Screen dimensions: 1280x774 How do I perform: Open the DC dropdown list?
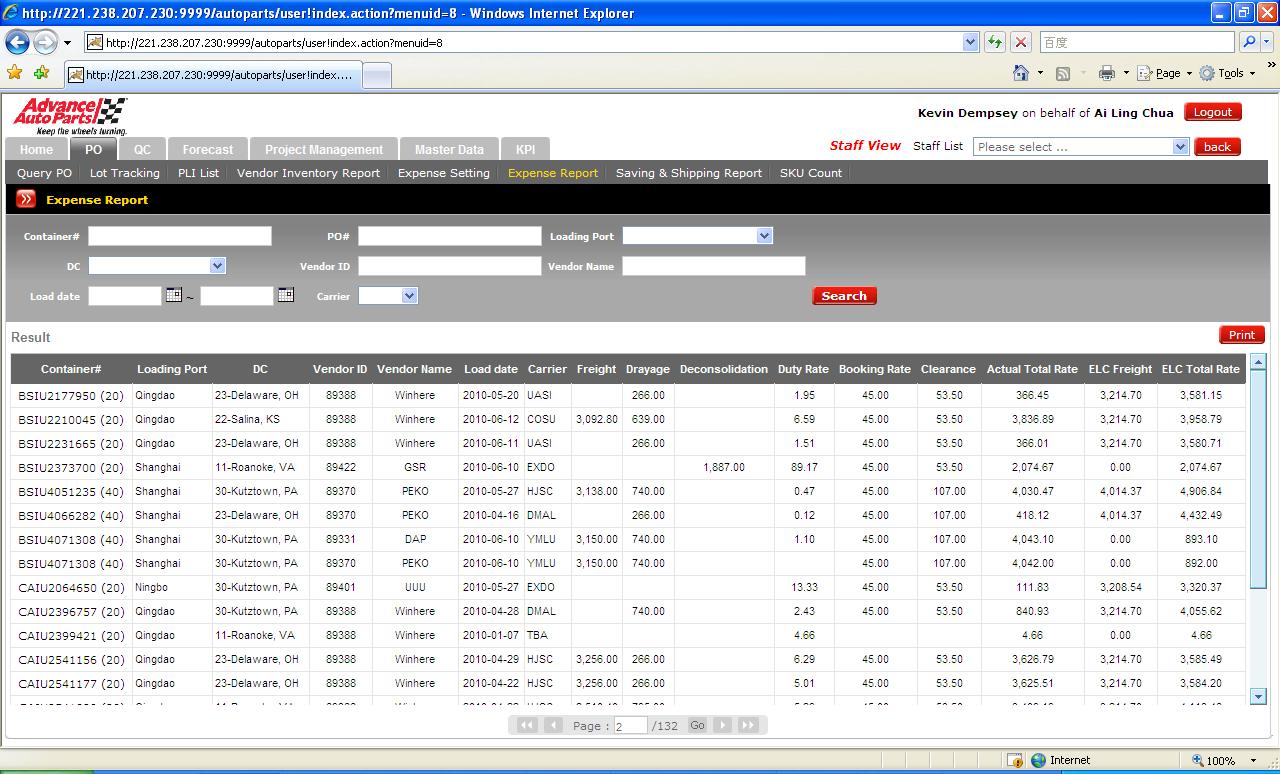pyautogui.click(x=217, y=266)
